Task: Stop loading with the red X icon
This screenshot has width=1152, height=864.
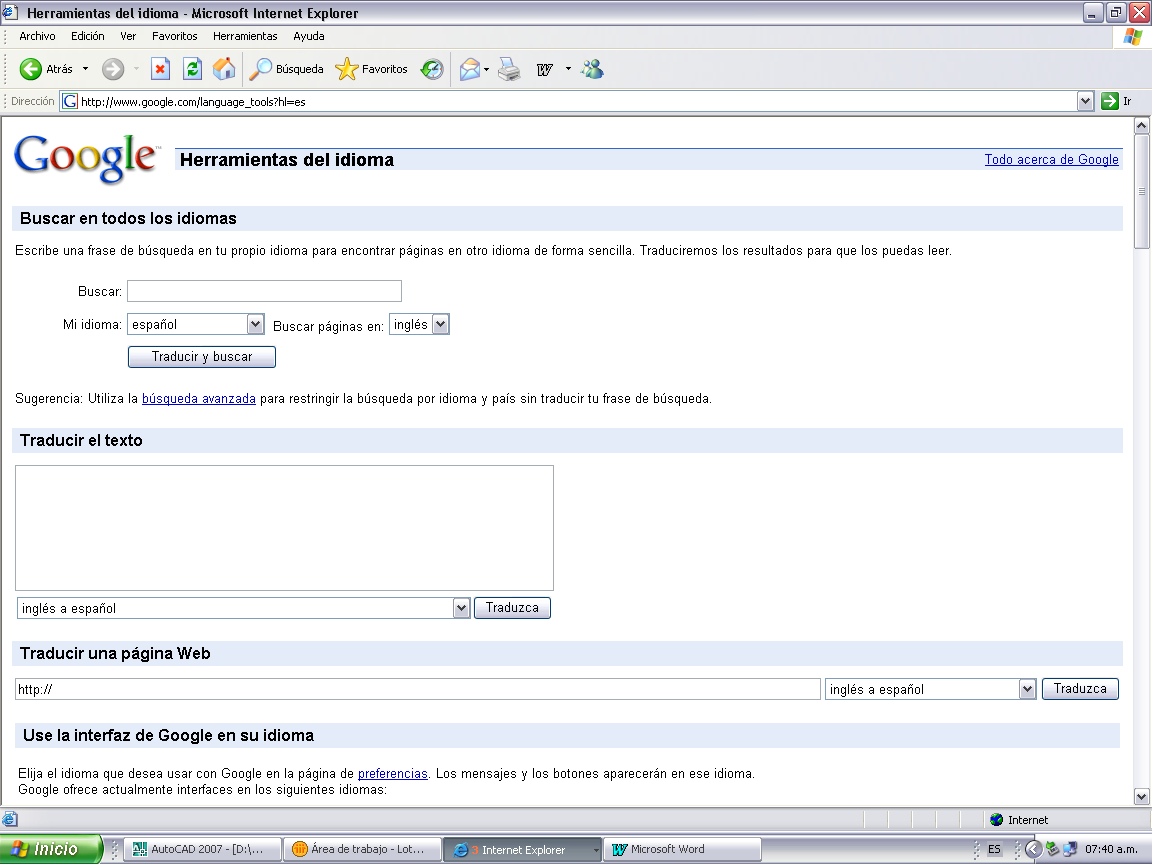Action: [159, 69]
